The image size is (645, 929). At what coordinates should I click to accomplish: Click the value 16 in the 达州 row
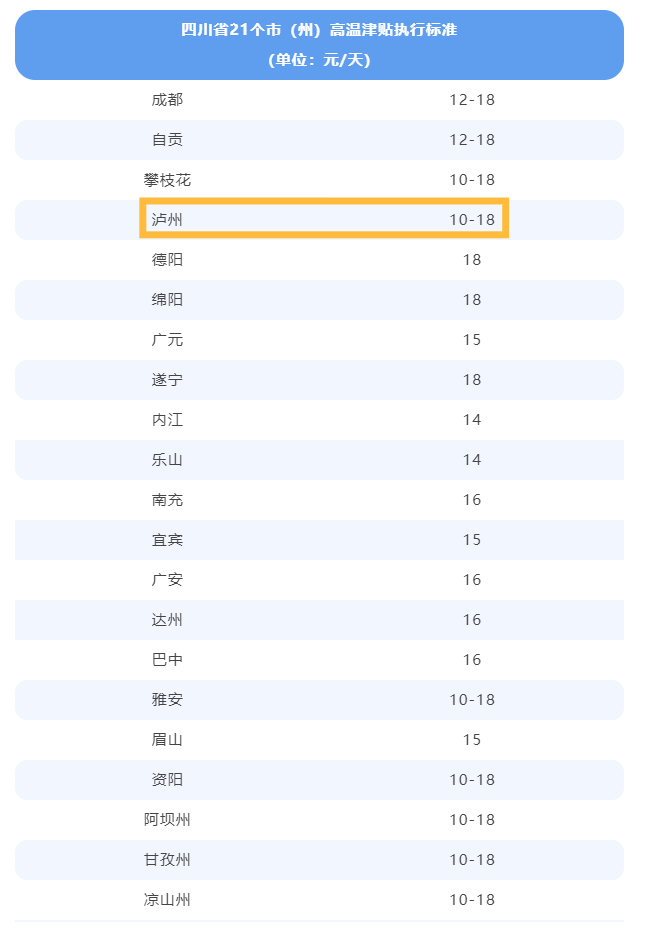[472, 620]
